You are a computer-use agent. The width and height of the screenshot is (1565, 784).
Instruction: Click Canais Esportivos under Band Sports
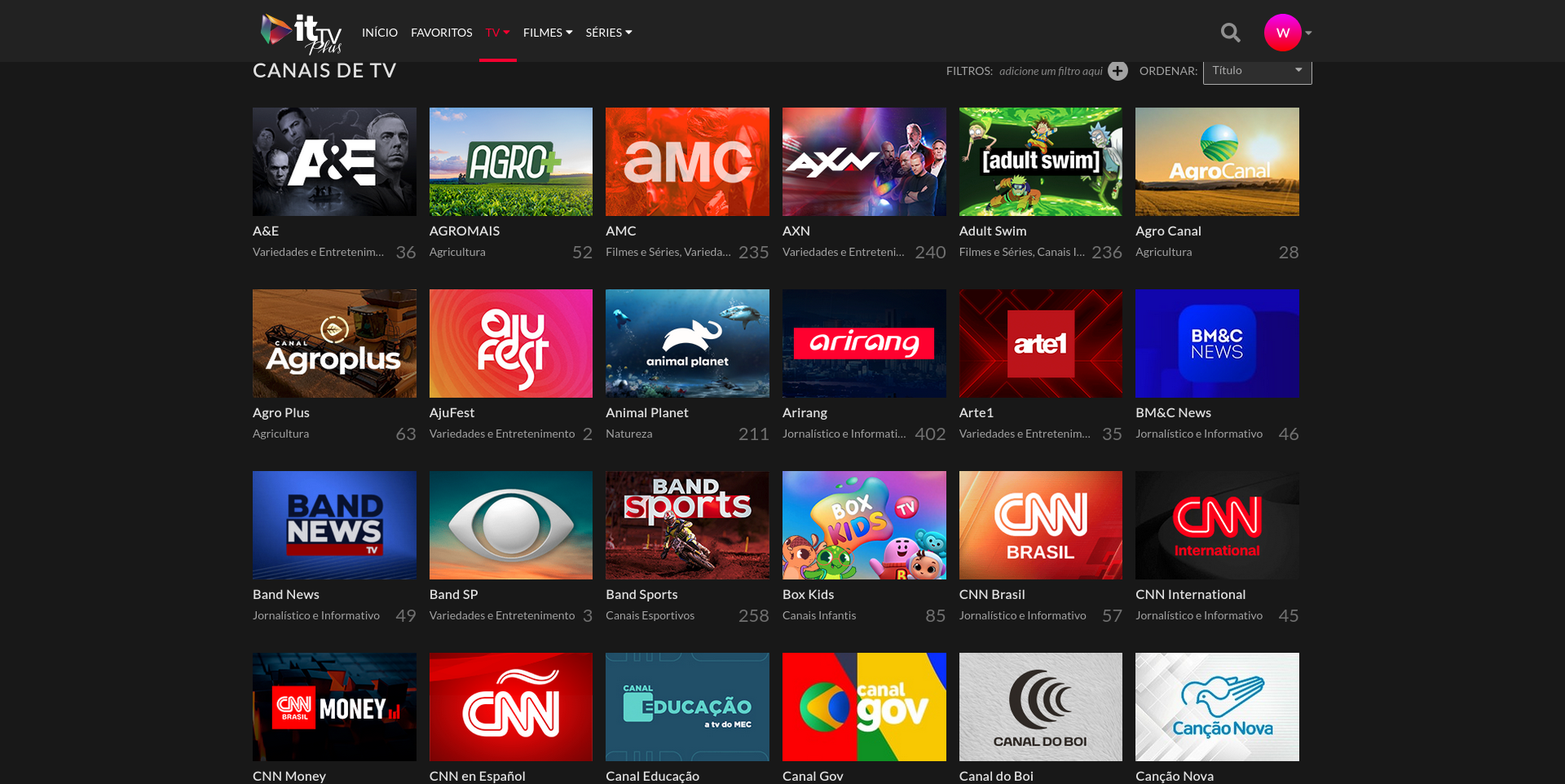coord(650,615)
